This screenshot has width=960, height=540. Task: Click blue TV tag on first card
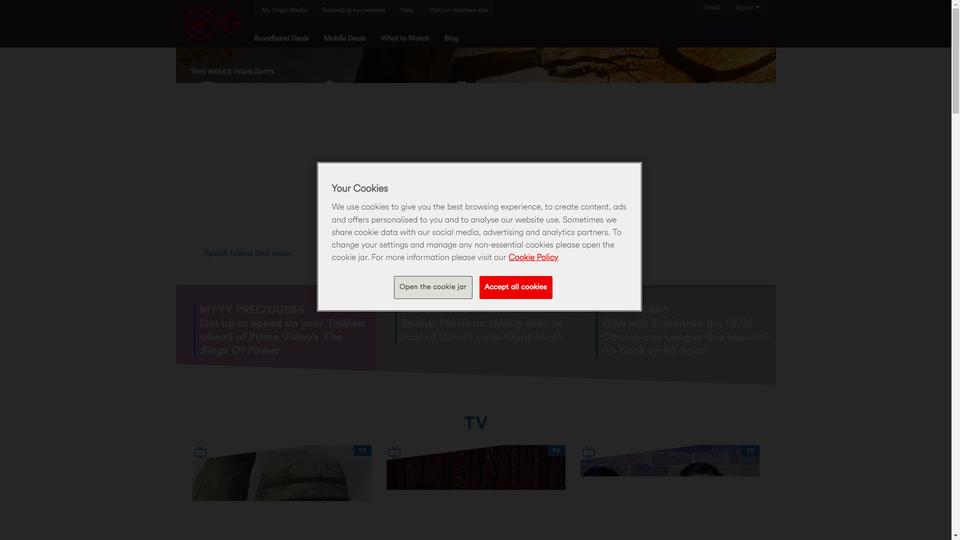[x=362, y=451]
